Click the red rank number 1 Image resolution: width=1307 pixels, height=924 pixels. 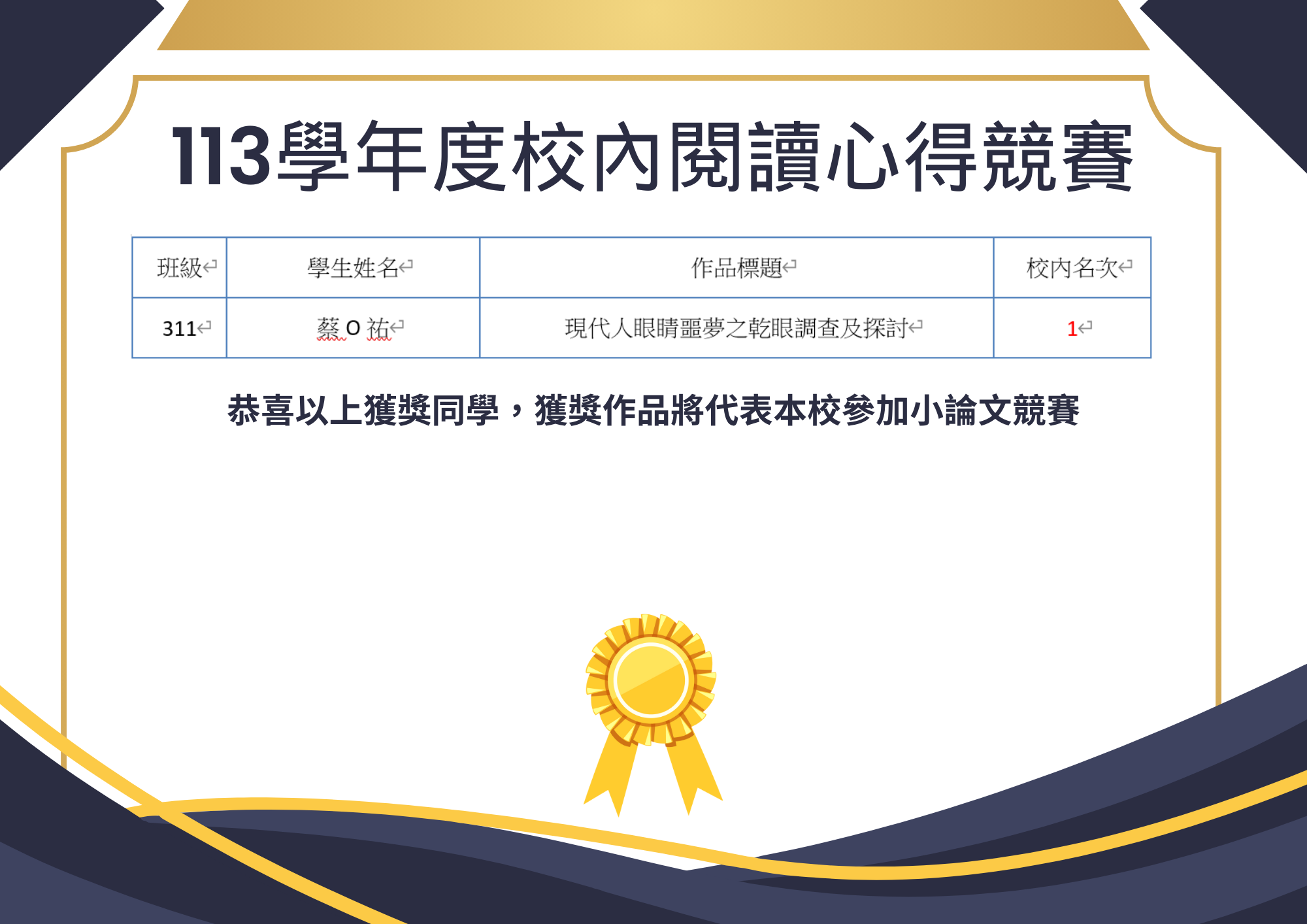click(x=1072, y=328)
